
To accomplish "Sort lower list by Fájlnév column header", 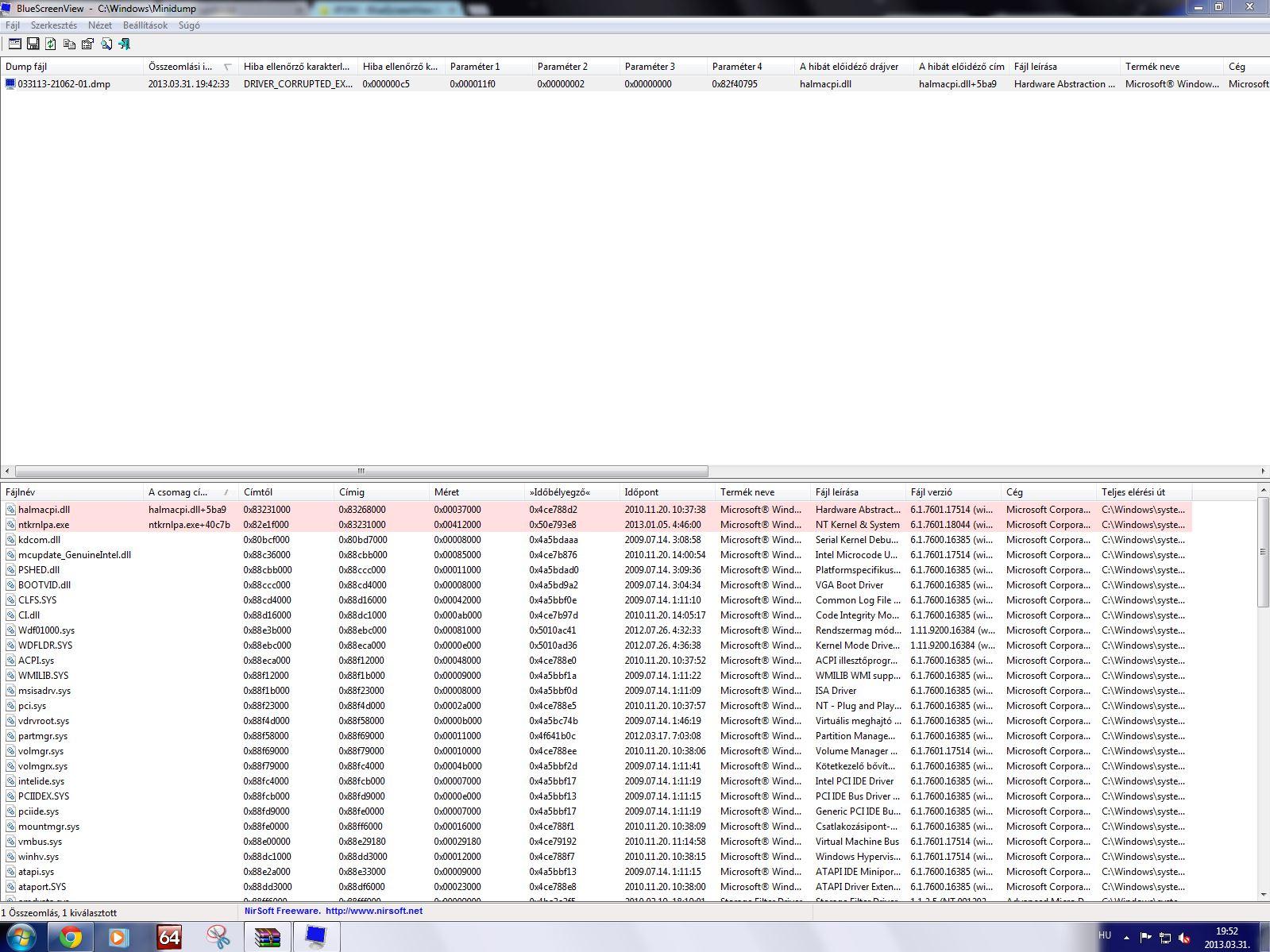I will pos(71,492).
